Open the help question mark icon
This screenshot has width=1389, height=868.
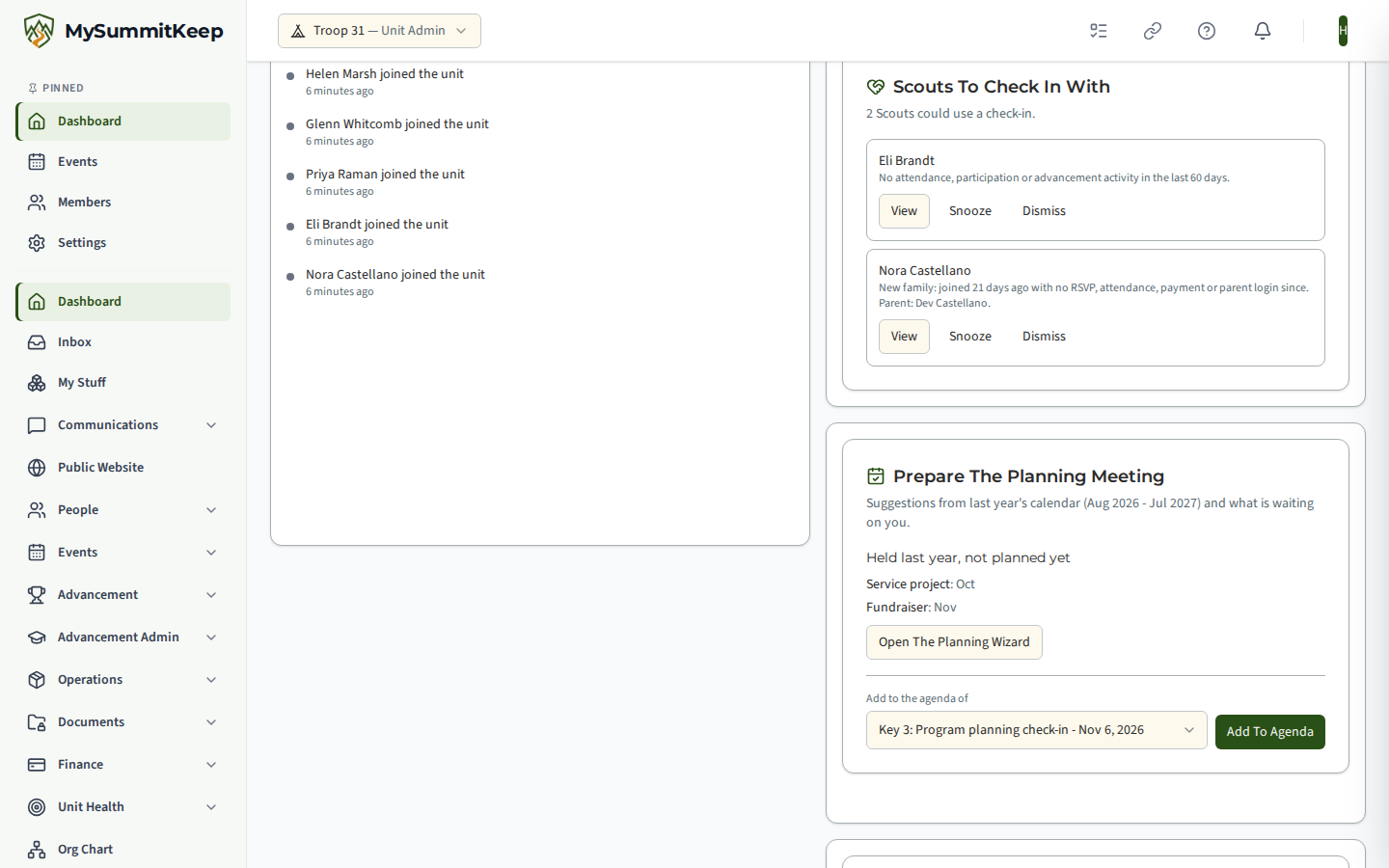[x=1207, y=31]
